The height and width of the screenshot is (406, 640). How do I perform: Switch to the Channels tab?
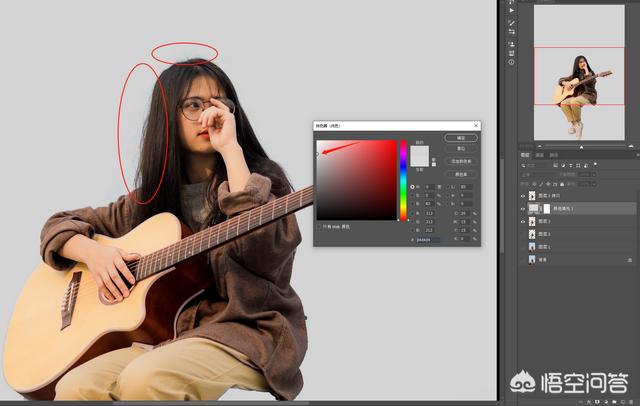coord(540,155)
